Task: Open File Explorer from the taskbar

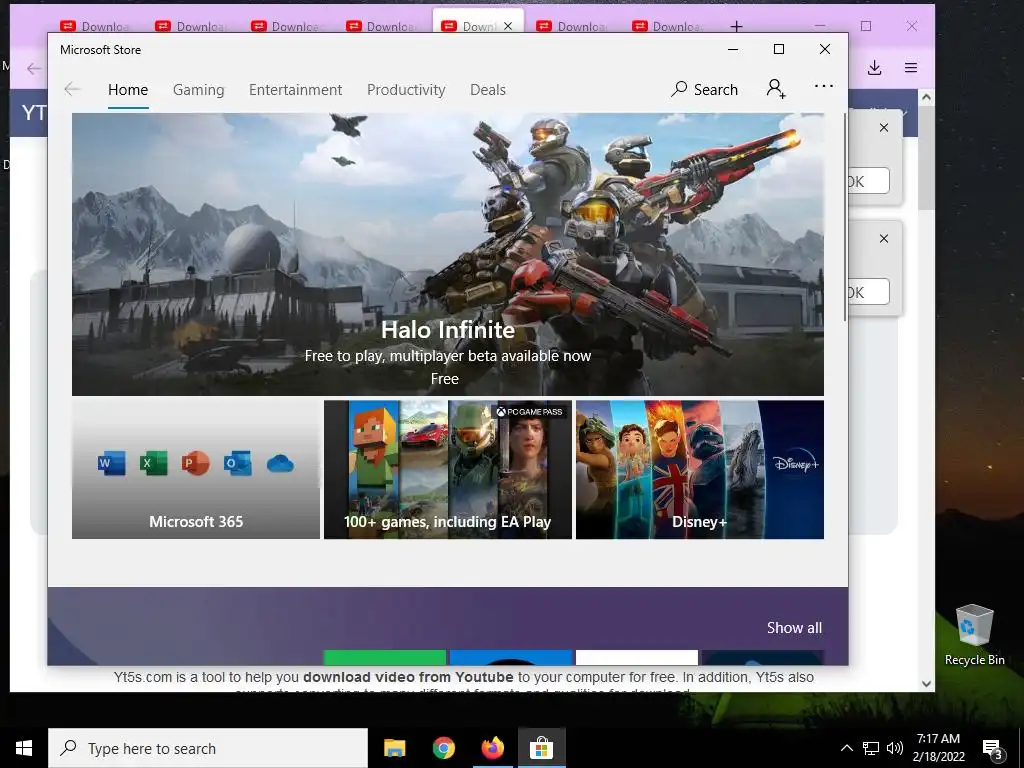Action: point(394,748)
